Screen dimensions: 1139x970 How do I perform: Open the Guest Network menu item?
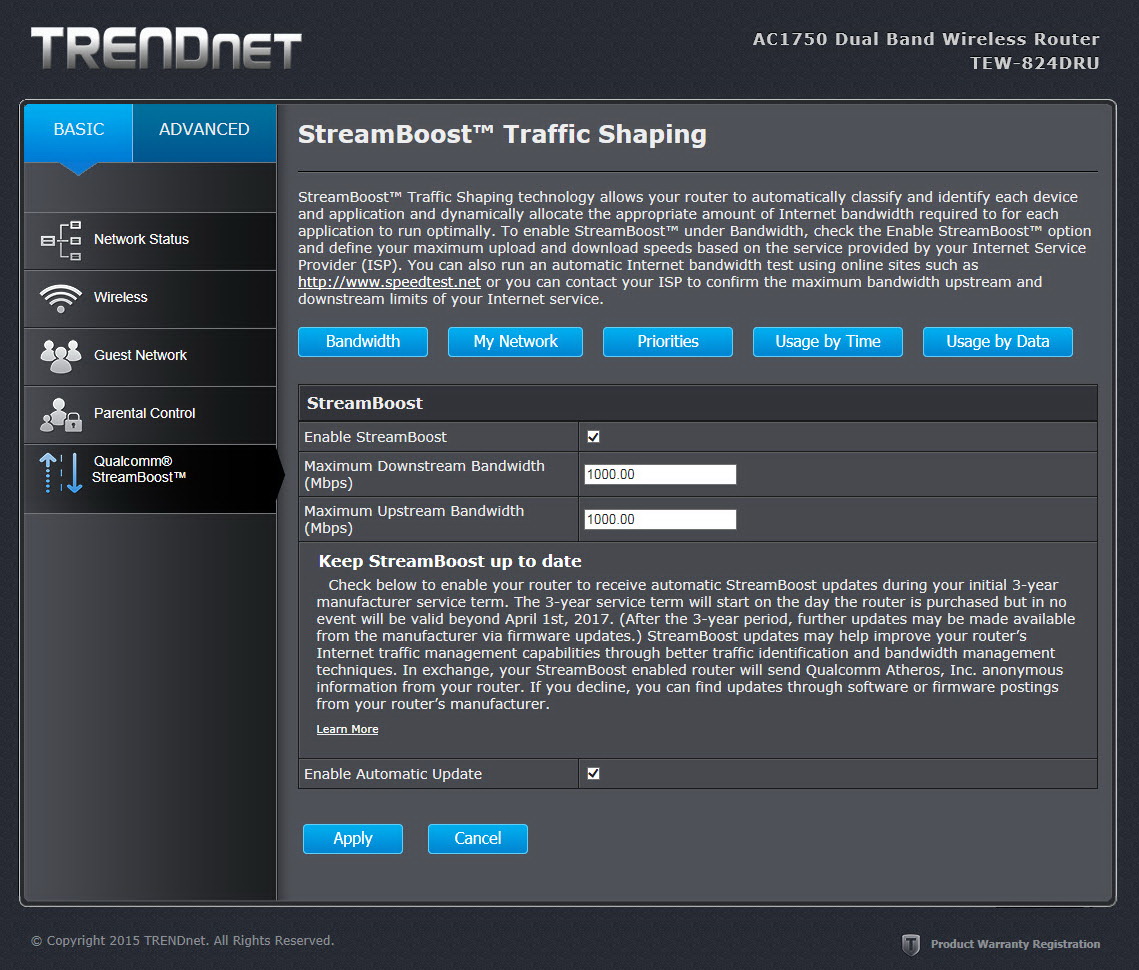[x=150, y=357]
